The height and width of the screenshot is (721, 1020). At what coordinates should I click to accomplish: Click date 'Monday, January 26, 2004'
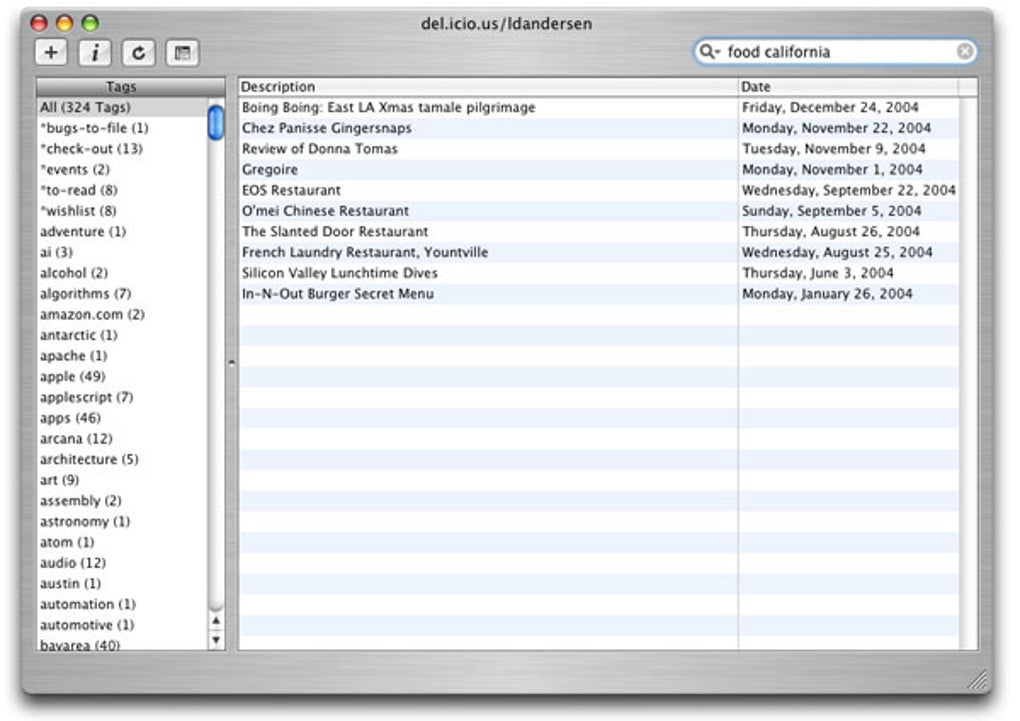point(827,294)
